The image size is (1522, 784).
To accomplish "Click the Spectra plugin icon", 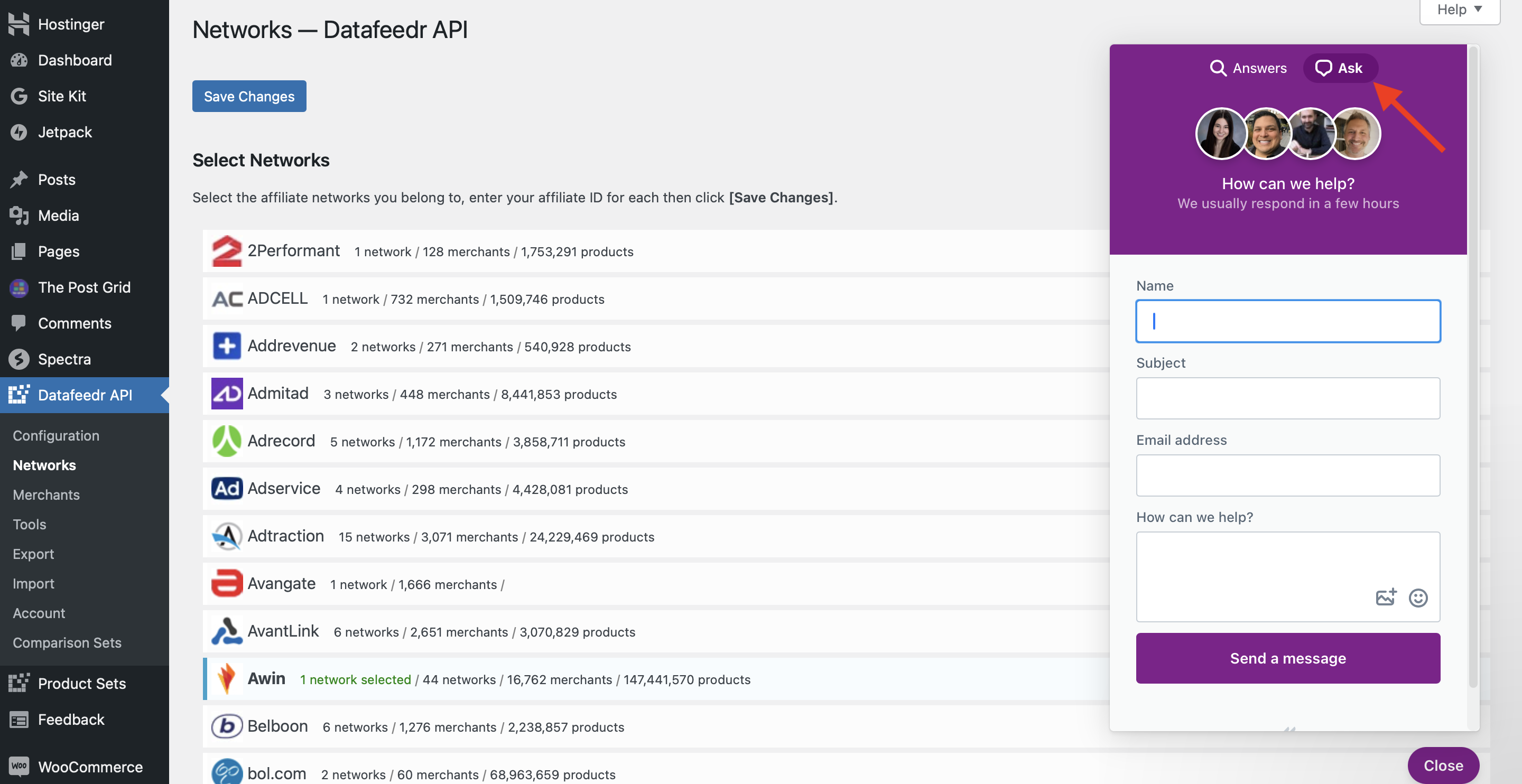I will pyautogui.click(x=19, y=359).
